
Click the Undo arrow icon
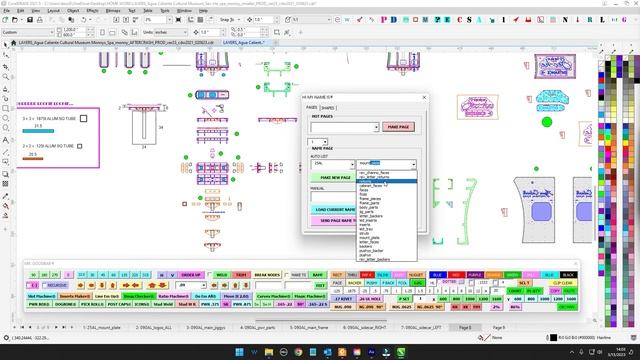coord(84,20)
